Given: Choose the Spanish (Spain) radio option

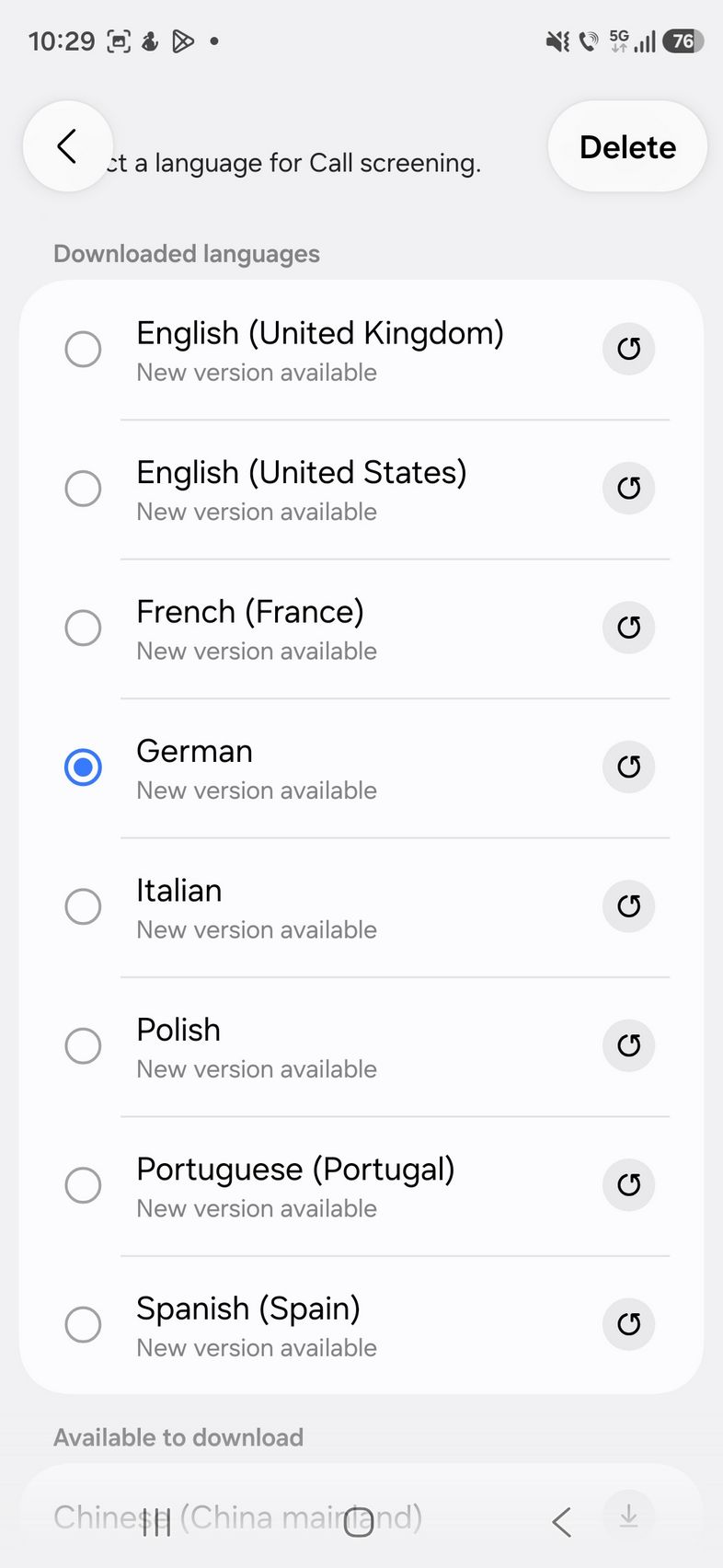Looking at the screenshot, I should tap(83, 1324).
